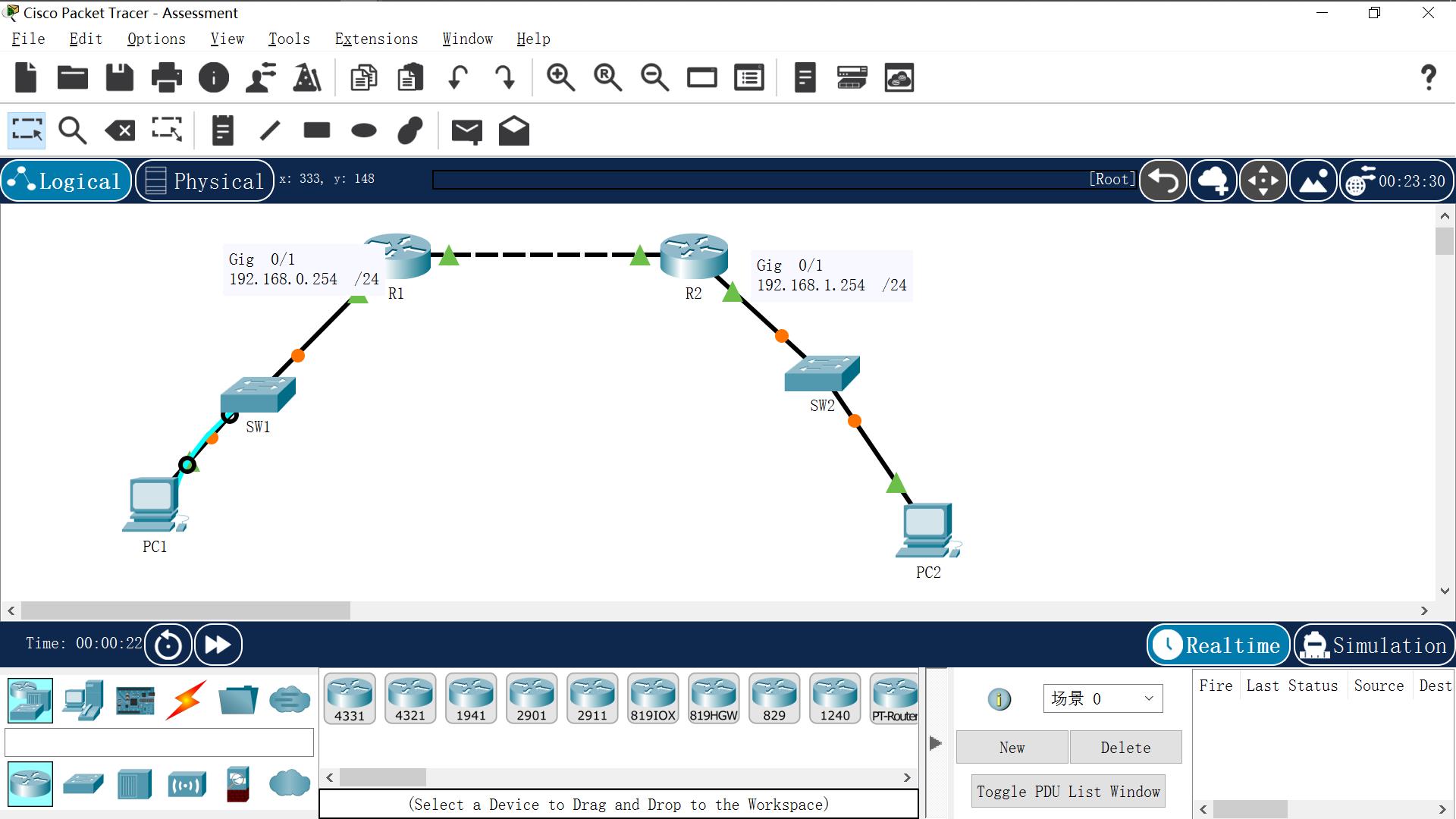
Task: Switch to Realtime mode
Action: point(1216,643)
